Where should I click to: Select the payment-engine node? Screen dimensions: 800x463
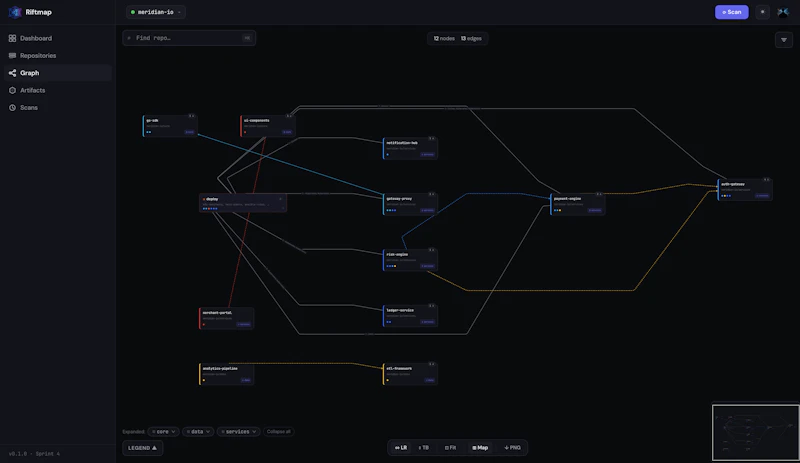click(578, 204)
